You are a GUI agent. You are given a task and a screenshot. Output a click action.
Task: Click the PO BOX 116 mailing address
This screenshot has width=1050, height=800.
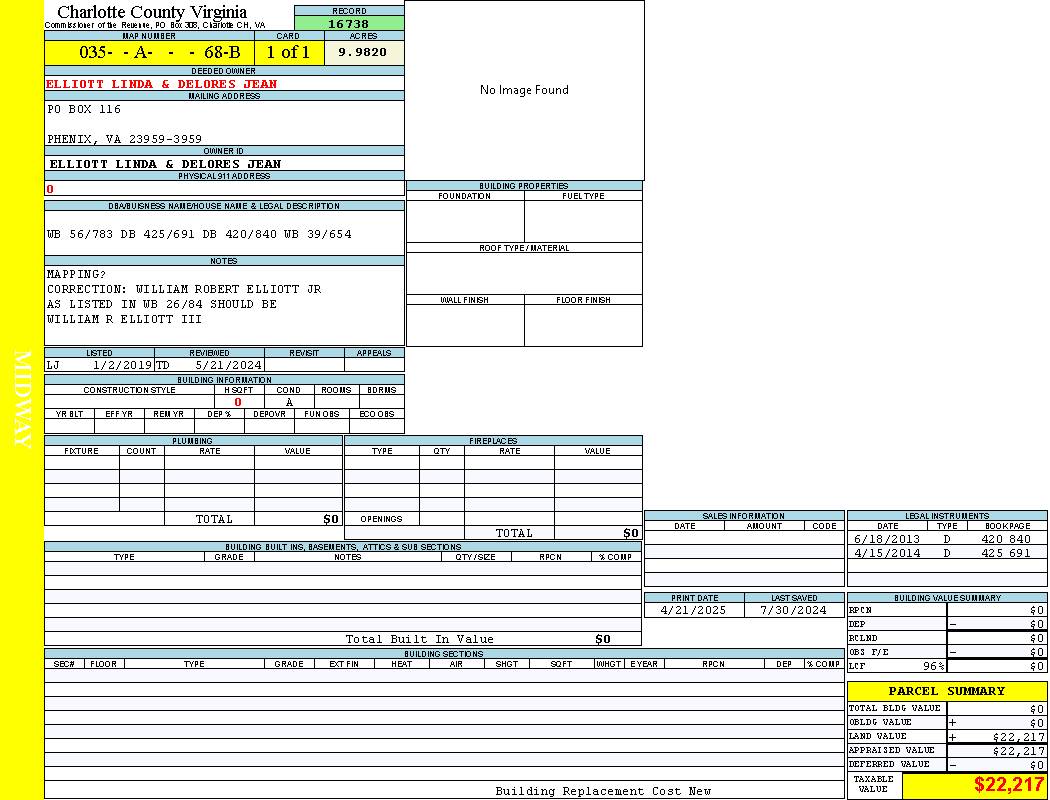84,109
